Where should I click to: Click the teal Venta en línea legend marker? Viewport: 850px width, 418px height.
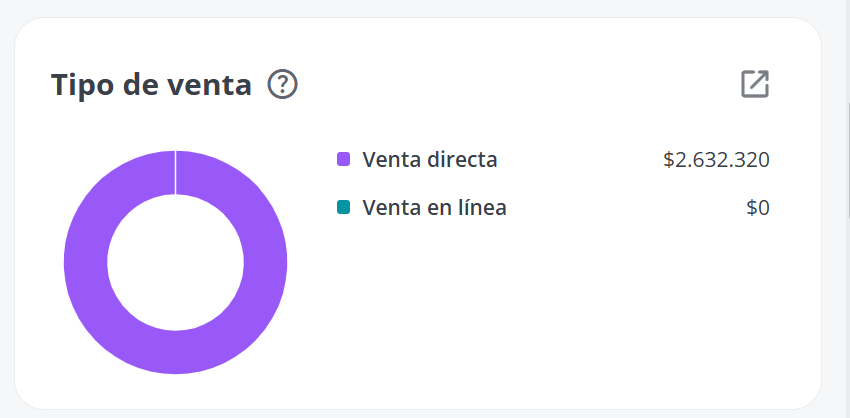point(343,207)
